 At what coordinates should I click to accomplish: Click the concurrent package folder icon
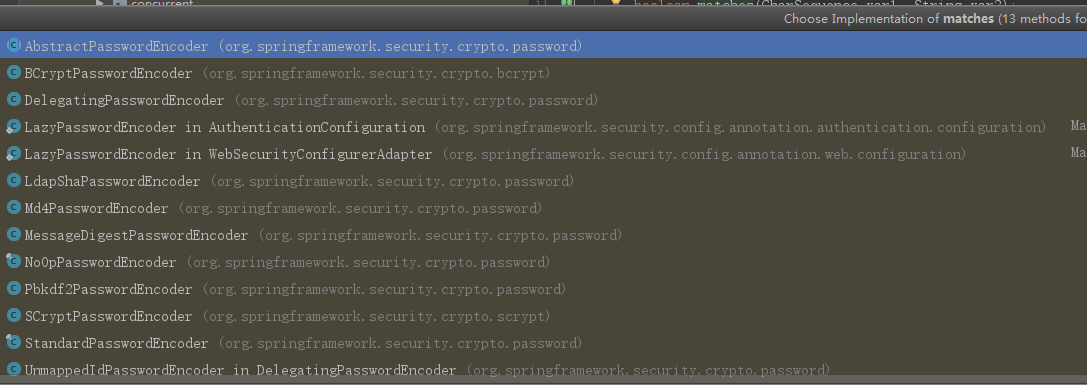pos(119,3)
